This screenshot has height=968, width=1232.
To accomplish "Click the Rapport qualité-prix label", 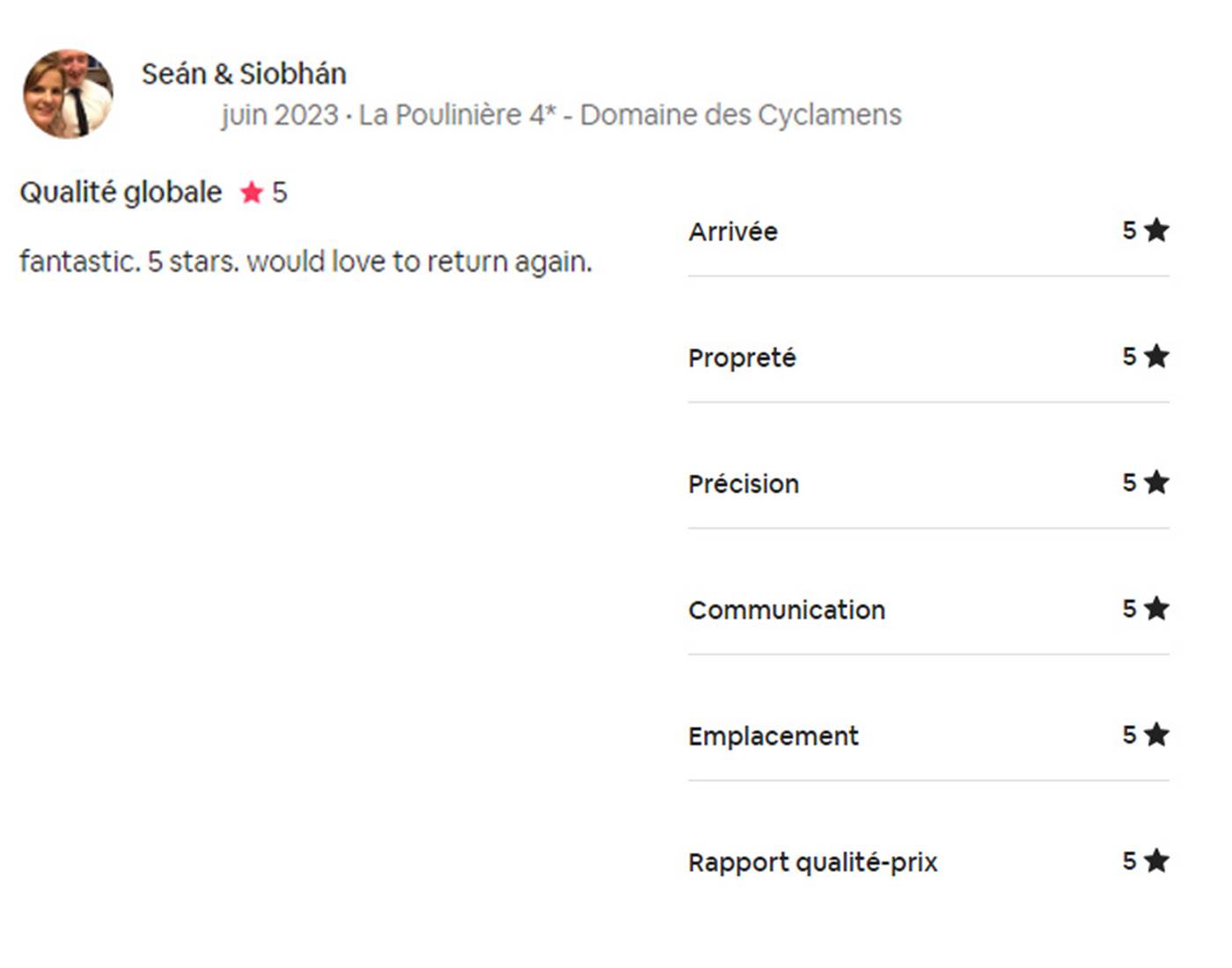I will 812,862.
